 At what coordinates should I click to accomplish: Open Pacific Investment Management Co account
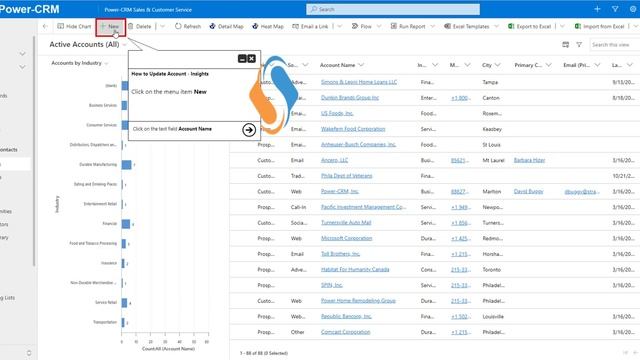pos(363,207)
